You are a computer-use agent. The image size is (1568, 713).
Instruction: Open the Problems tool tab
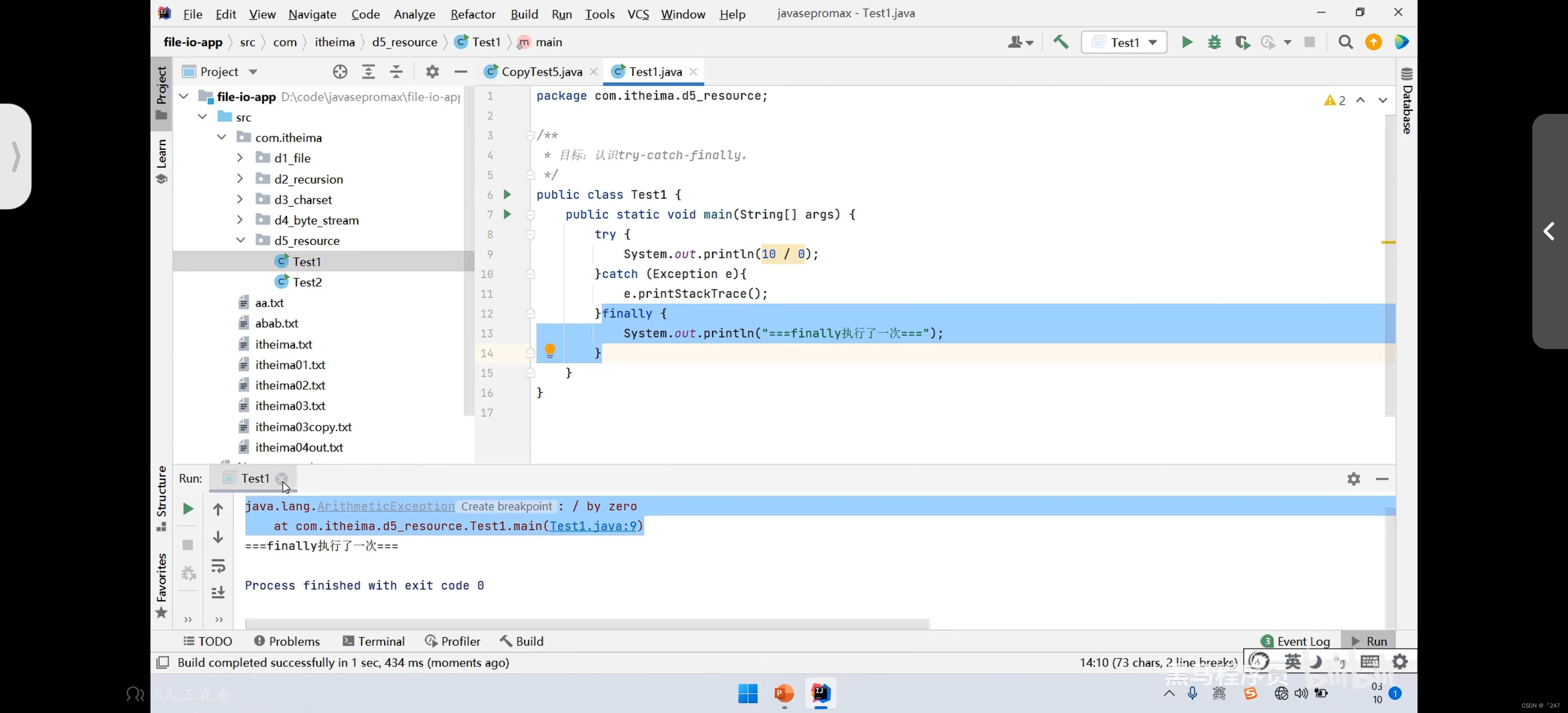point(287,642)
